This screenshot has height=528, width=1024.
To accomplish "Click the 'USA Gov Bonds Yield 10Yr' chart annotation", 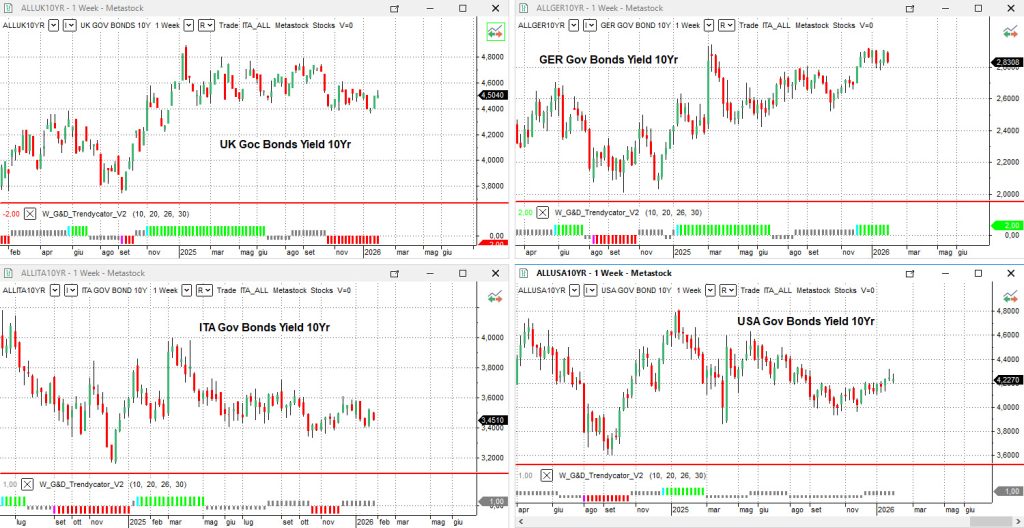I will tap(806, 321).
